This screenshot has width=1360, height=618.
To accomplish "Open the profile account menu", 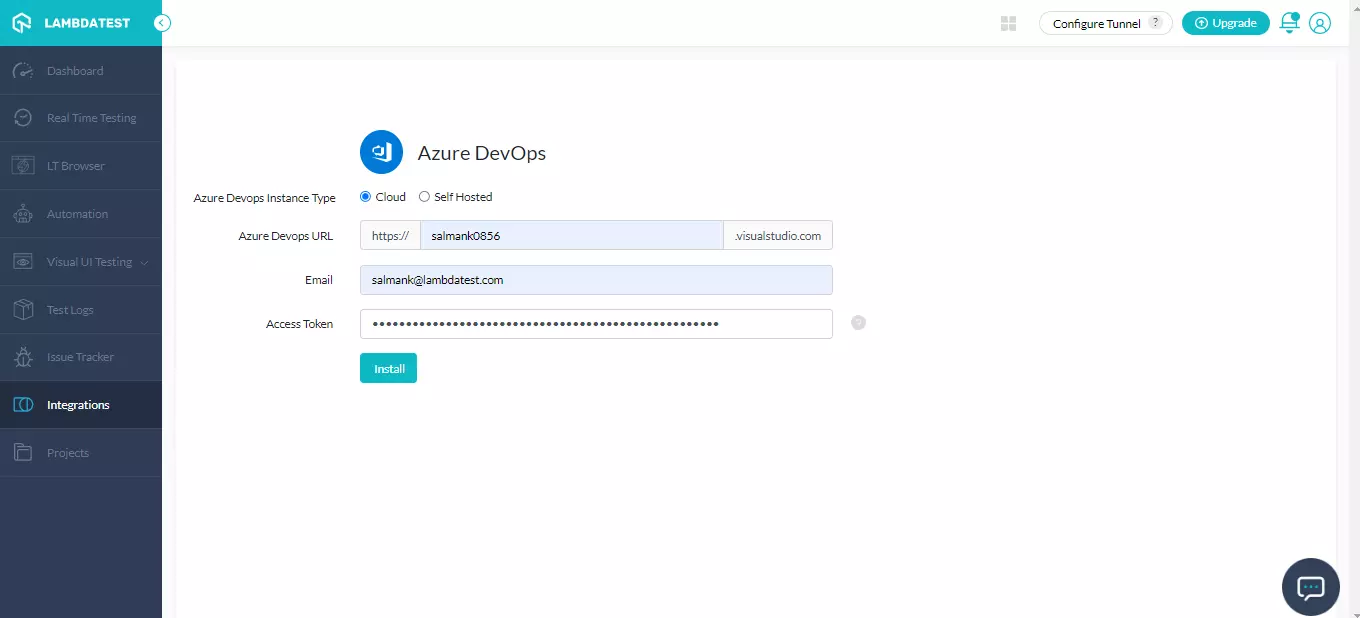I will point(1320,22).
